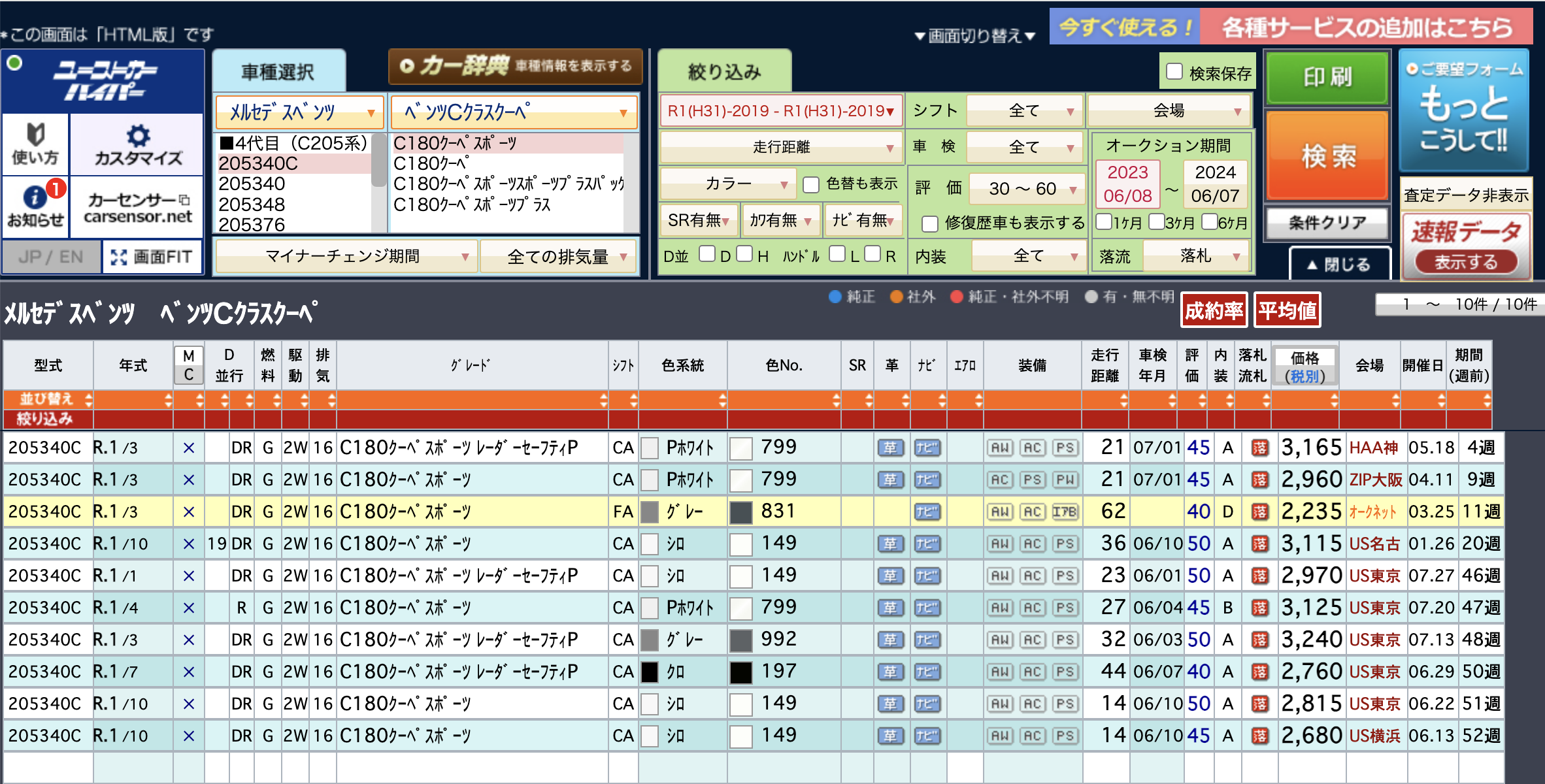The height and width of the screenshot is (784, 1545).
Task: Select 205340 in the model code list
Action: tap(252, 184)
